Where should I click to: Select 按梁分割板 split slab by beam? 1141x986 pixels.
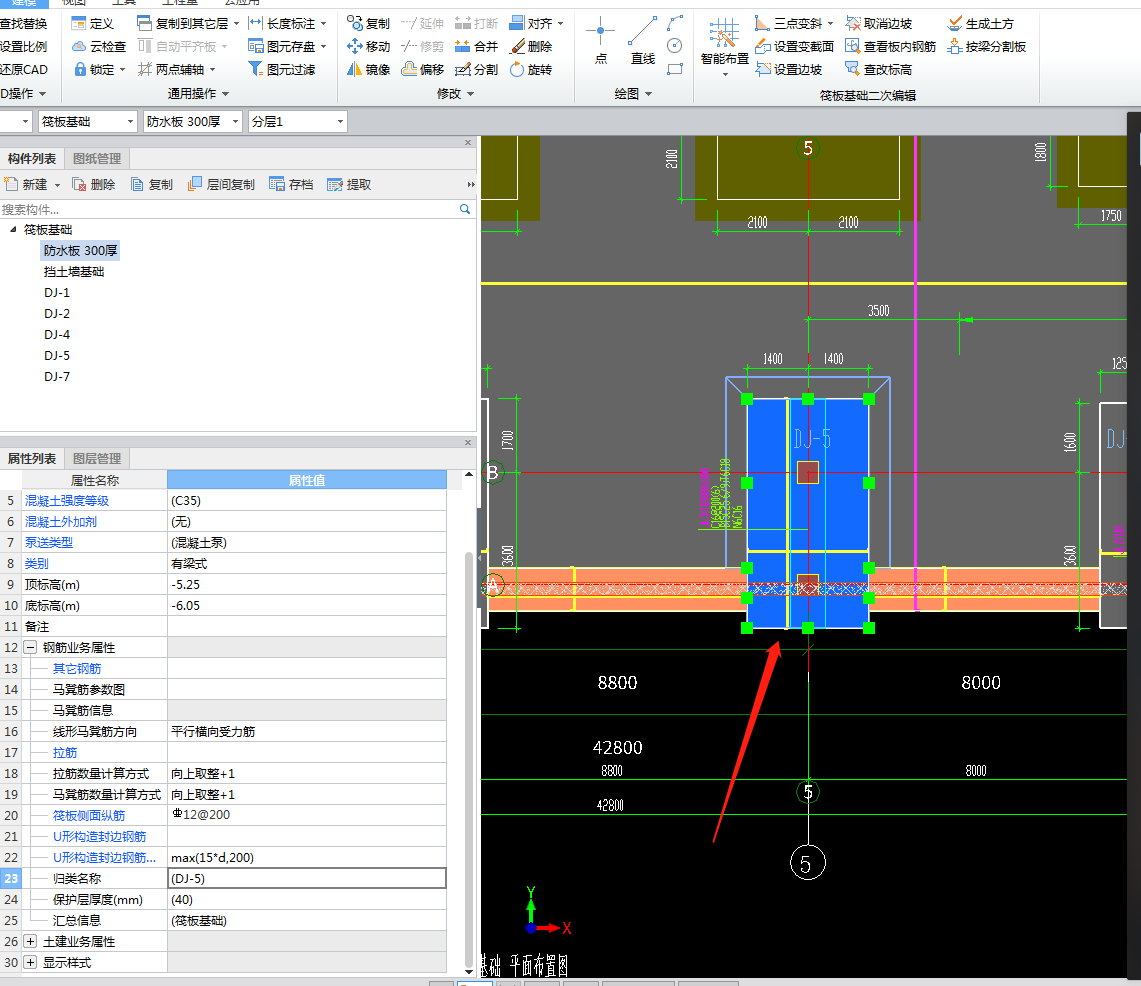click(986, 47)
